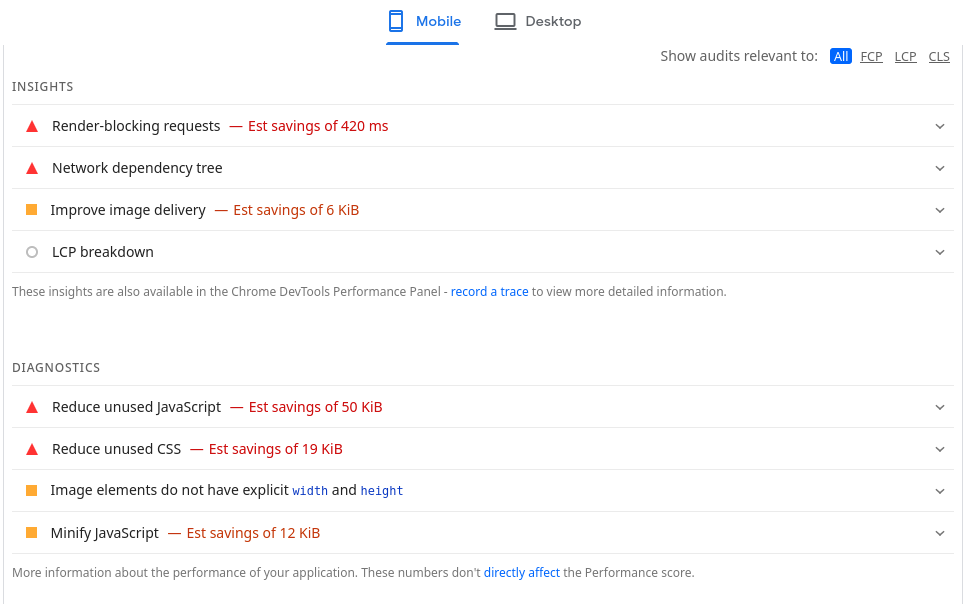
Task: Open the 'record a trace' link
Action: 489,292
